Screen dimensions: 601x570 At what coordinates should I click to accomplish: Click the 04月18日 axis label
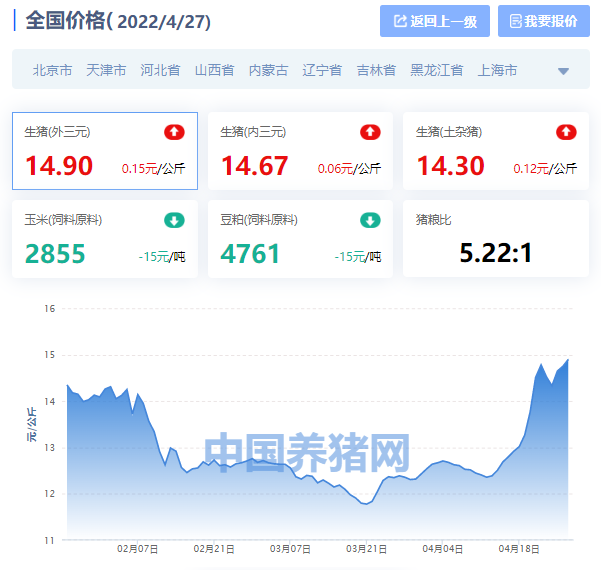(519, 549)
